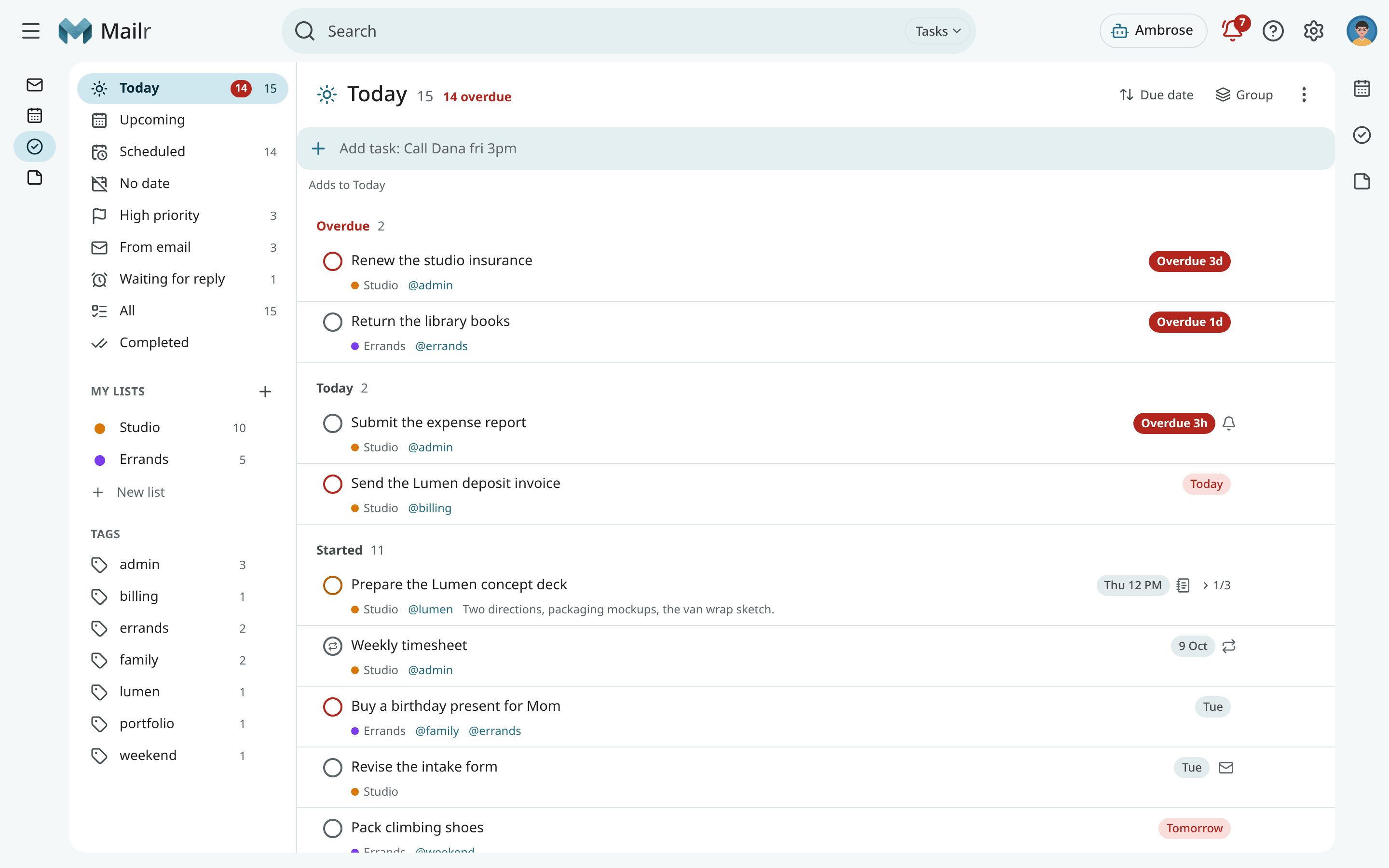Open the hamburger main menu
The width and height of the screenshot is (1389, 868).
[x=31, y=31]
